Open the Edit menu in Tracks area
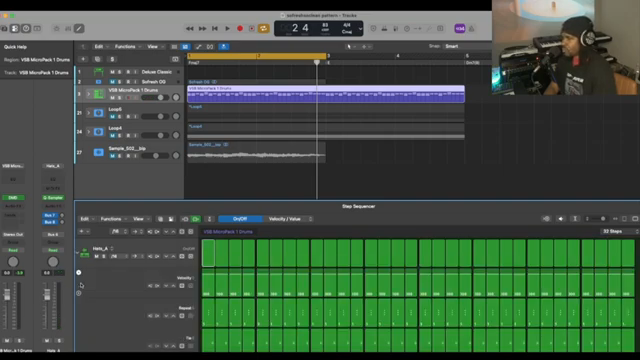The width and height of the screenshot is (640, 360). pyautogui.click(x=101, y=47)
